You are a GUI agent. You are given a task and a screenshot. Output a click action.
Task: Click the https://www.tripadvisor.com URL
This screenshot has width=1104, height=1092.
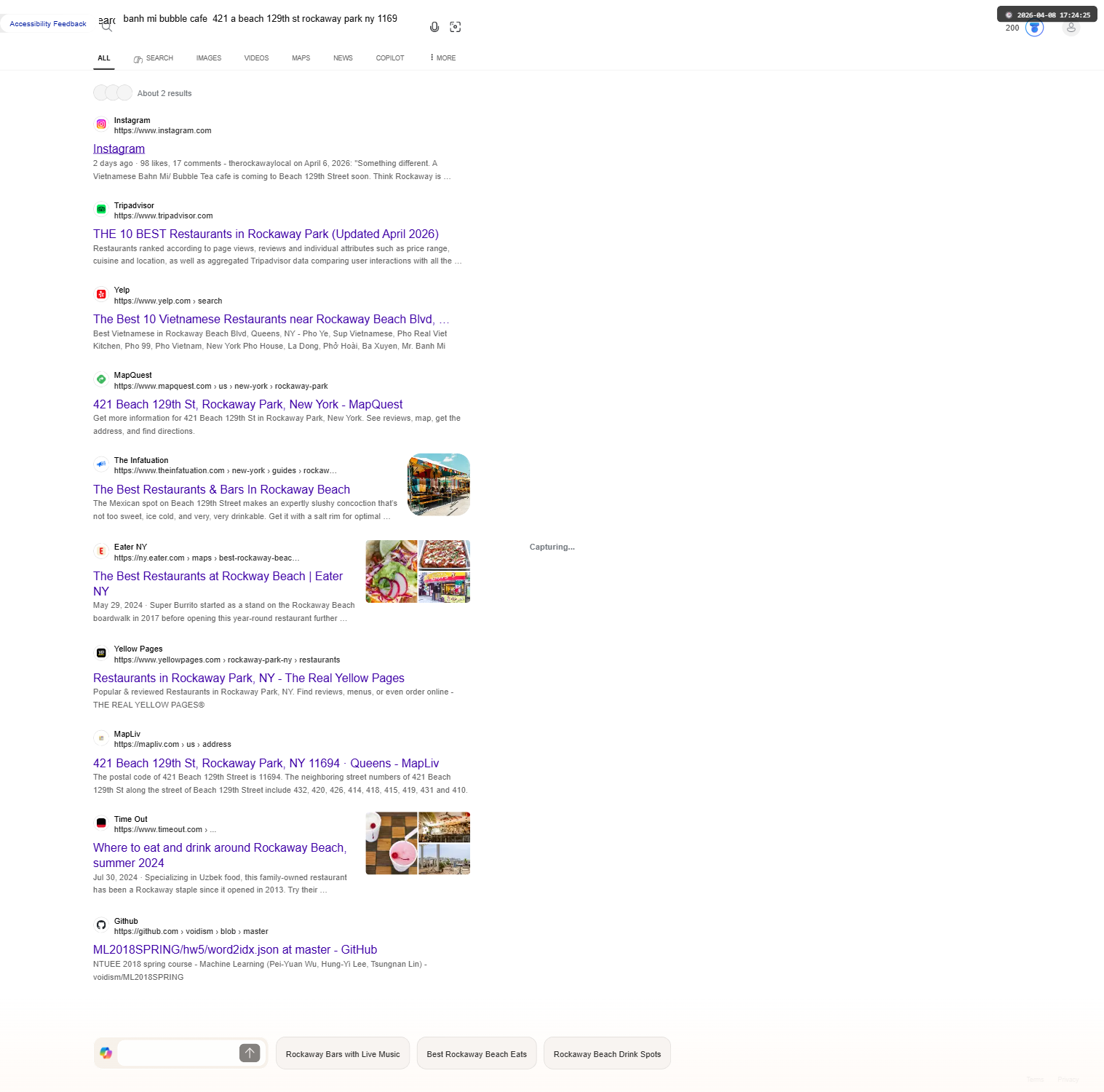coord(163,216)
